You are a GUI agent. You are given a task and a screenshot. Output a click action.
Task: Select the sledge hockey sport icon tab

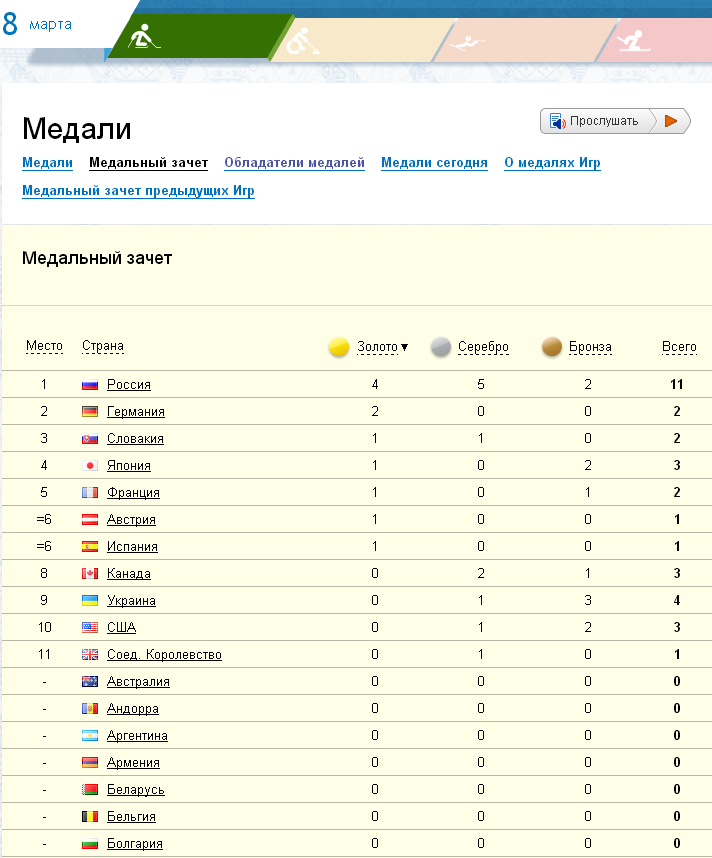click(x=147, y=40)
